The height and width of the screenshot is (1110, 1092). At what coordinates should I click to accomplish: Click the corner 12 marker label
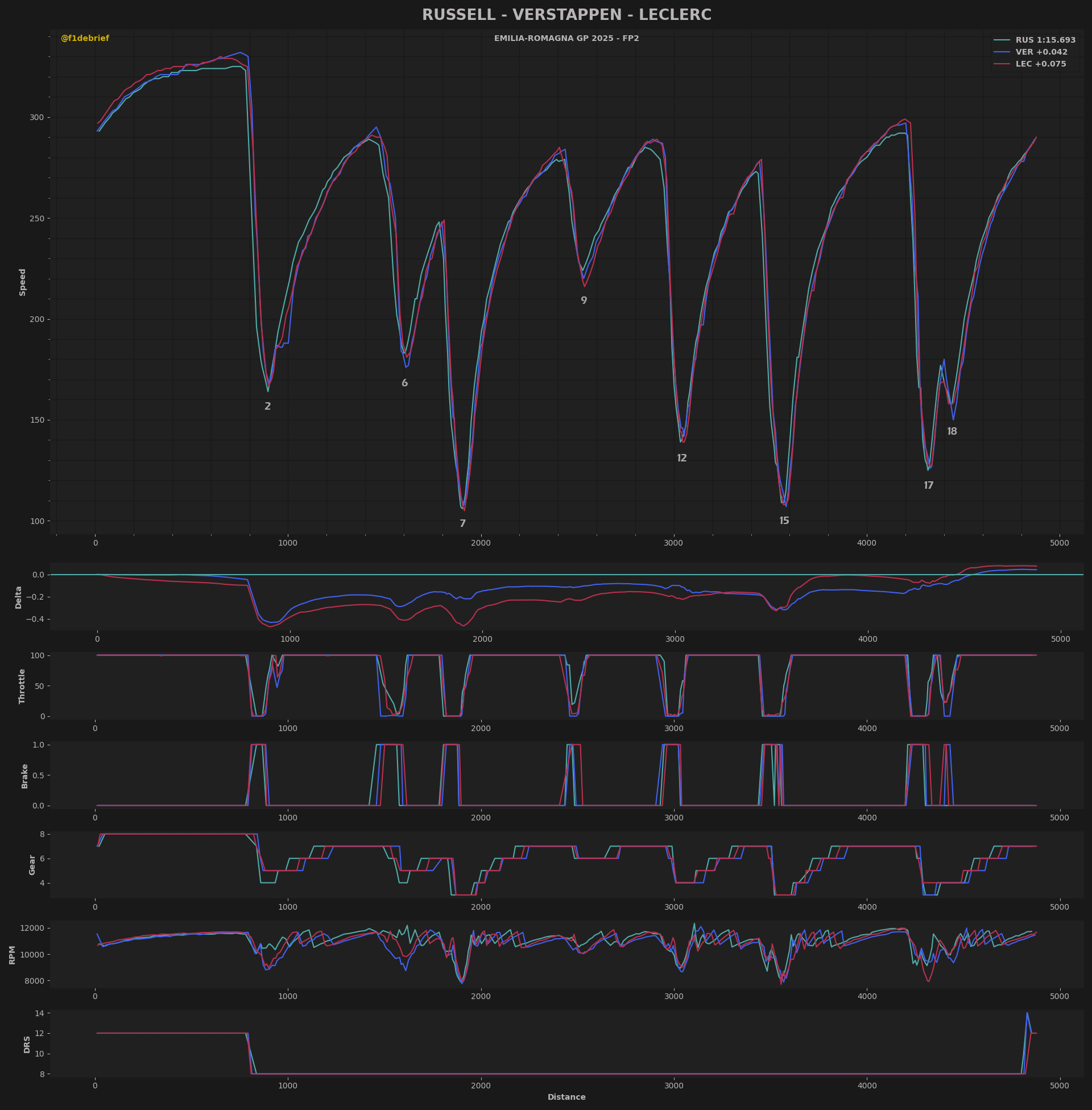pos(682,459)
